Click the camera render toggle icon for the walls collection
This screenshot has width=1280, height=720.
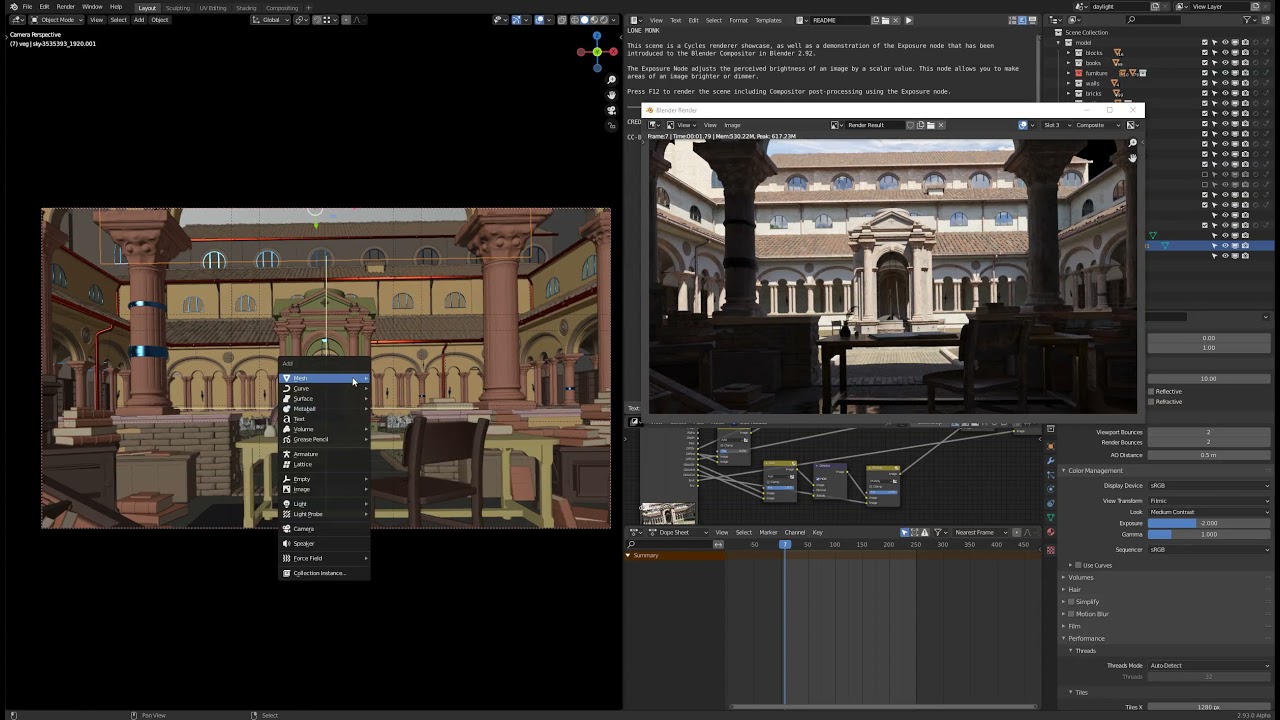tap(1246, 83)
